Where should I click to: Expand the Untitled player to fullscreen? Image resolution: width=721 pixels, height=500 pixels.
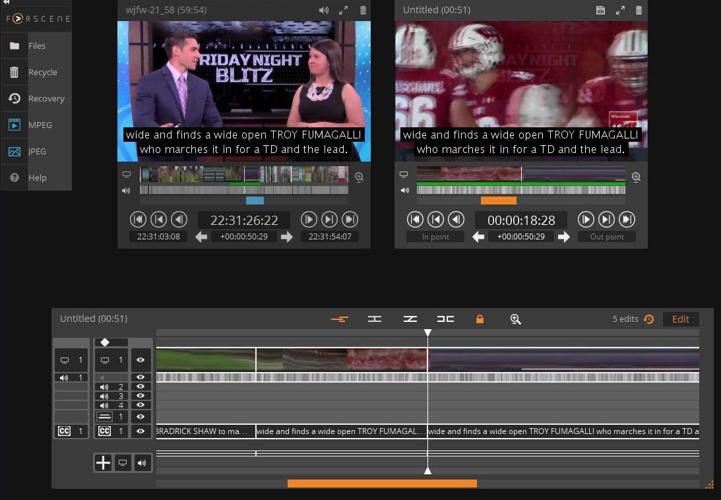point(620,10)
